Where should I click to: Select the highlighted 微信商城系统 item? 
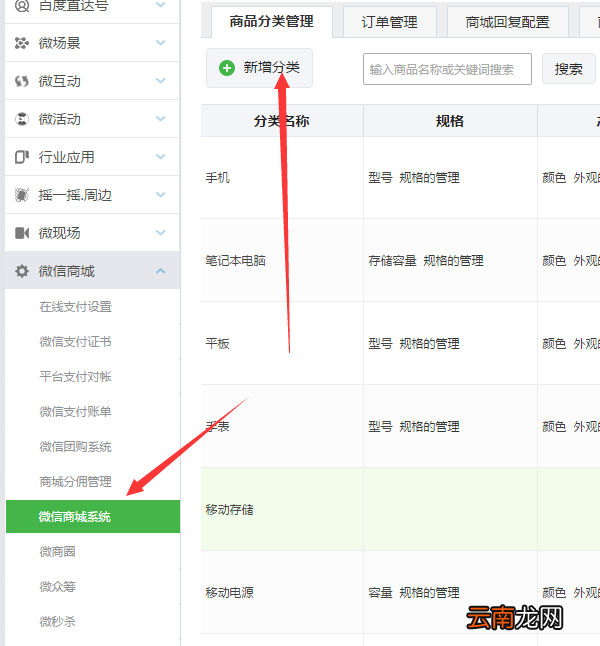click(x=93, y=517)
